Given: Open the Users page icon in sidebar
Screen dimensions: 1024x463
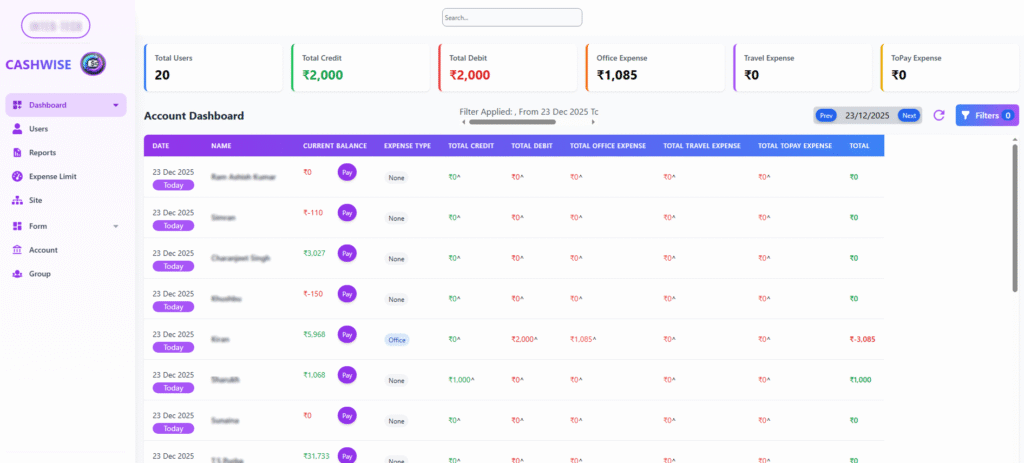Looking at the screenshot, I should [18, 129].
